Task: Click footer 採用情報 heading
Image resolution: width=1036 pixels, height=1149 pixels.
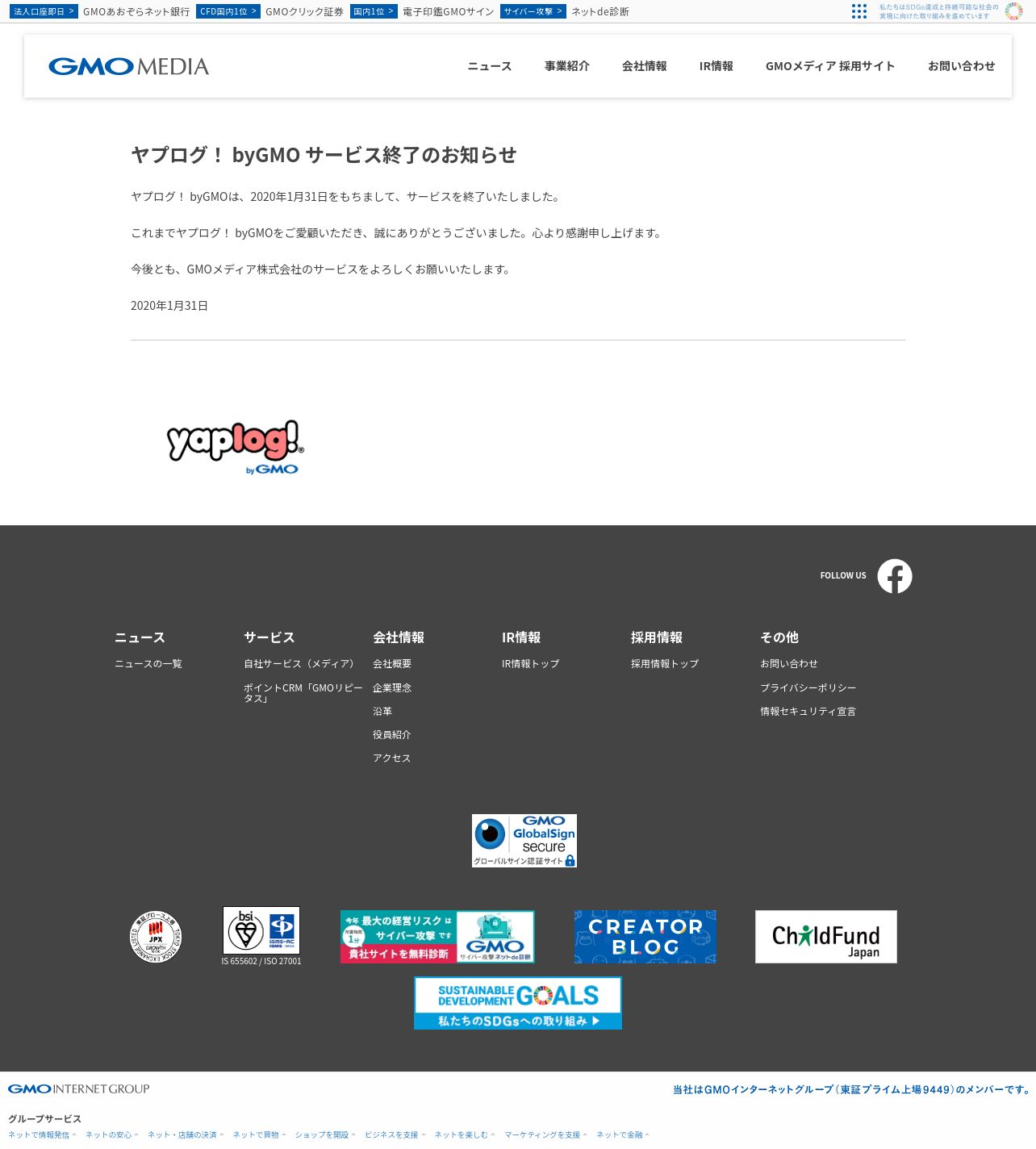Action: pos(657,637)
